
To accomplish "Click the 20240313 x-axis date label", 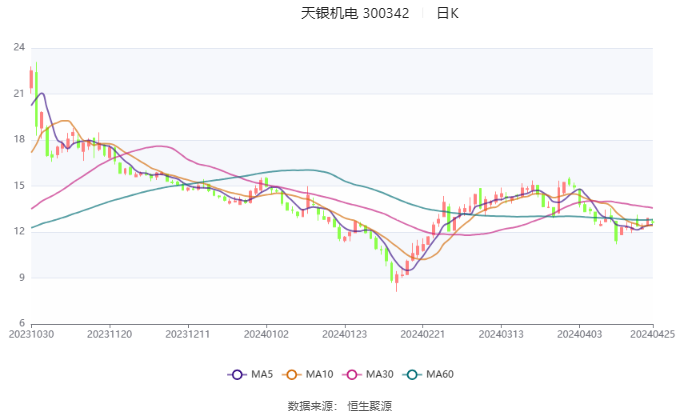I will pyautogui.click(x=498, y=335).
